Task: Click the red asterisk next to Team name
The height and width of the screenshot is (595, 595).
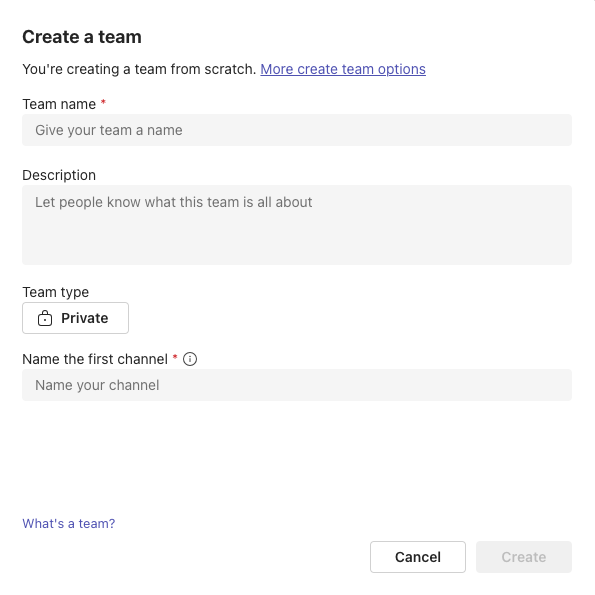Action: (103, 102)
